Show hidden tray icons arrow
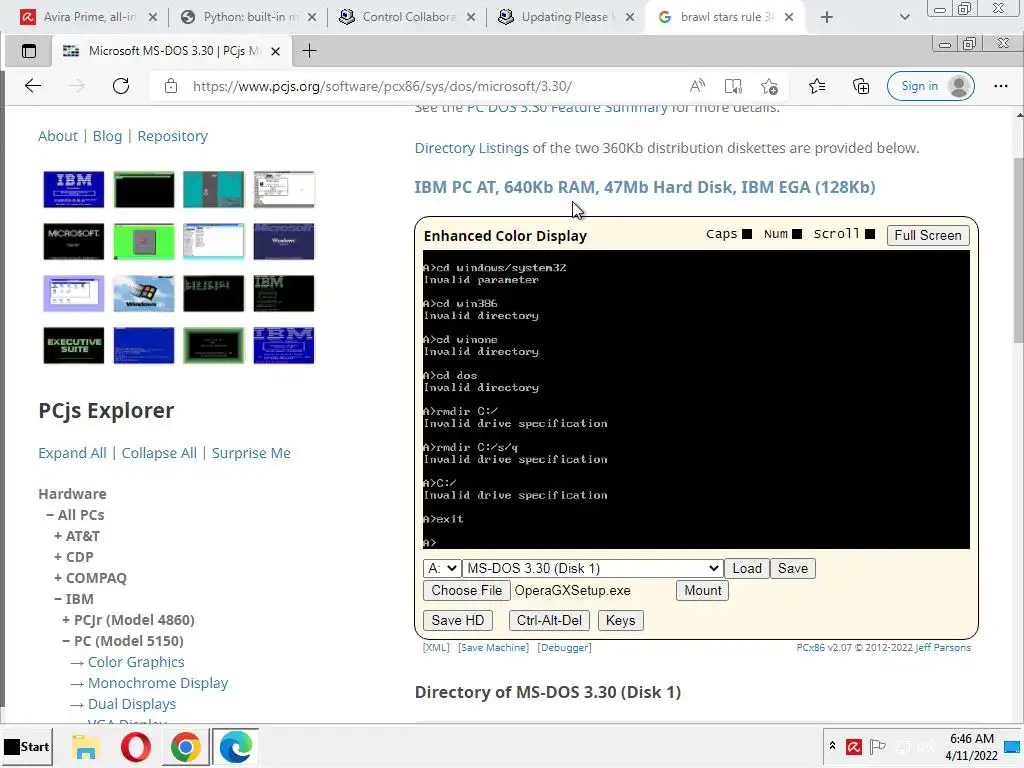The image size is (1024, 768). 832,746
